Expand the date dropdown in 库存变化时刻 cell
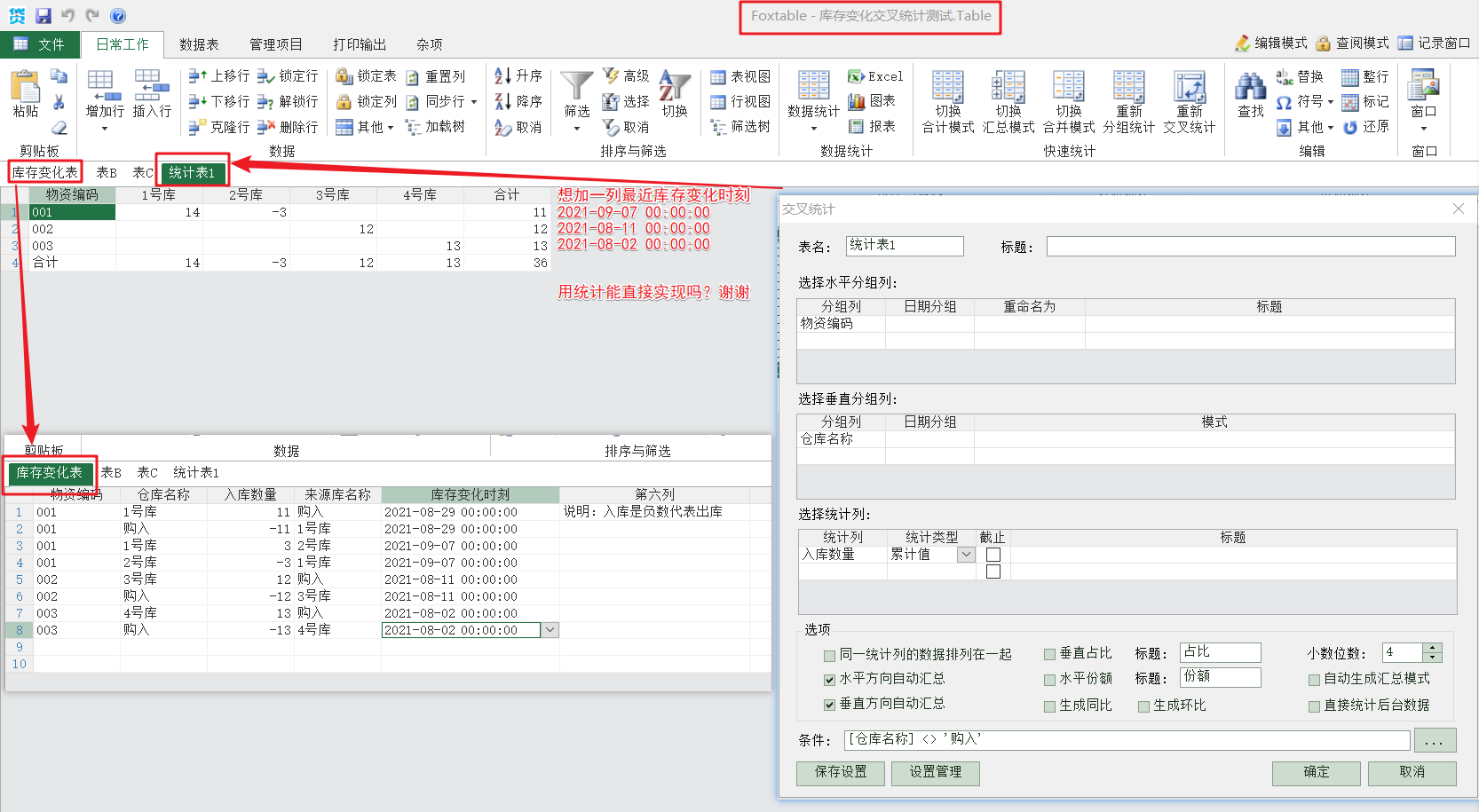Screen dimensions: 1479x812 [550, 630]
